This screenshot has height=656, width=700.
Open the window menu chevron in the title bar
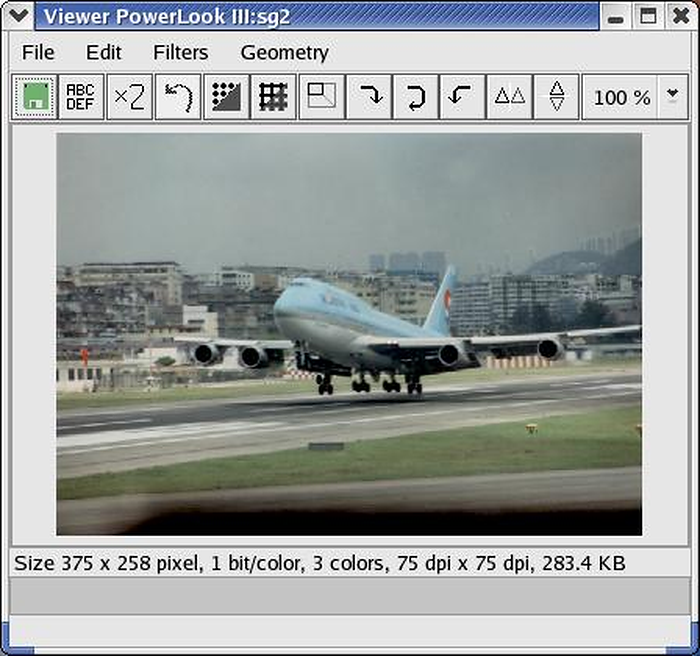18,16
